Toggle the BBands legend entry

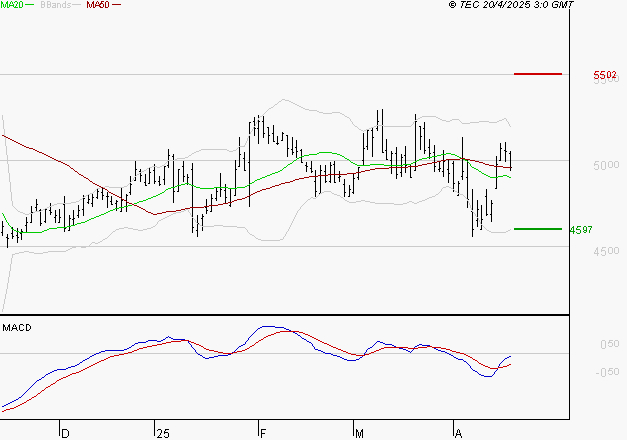coord(56,5)
